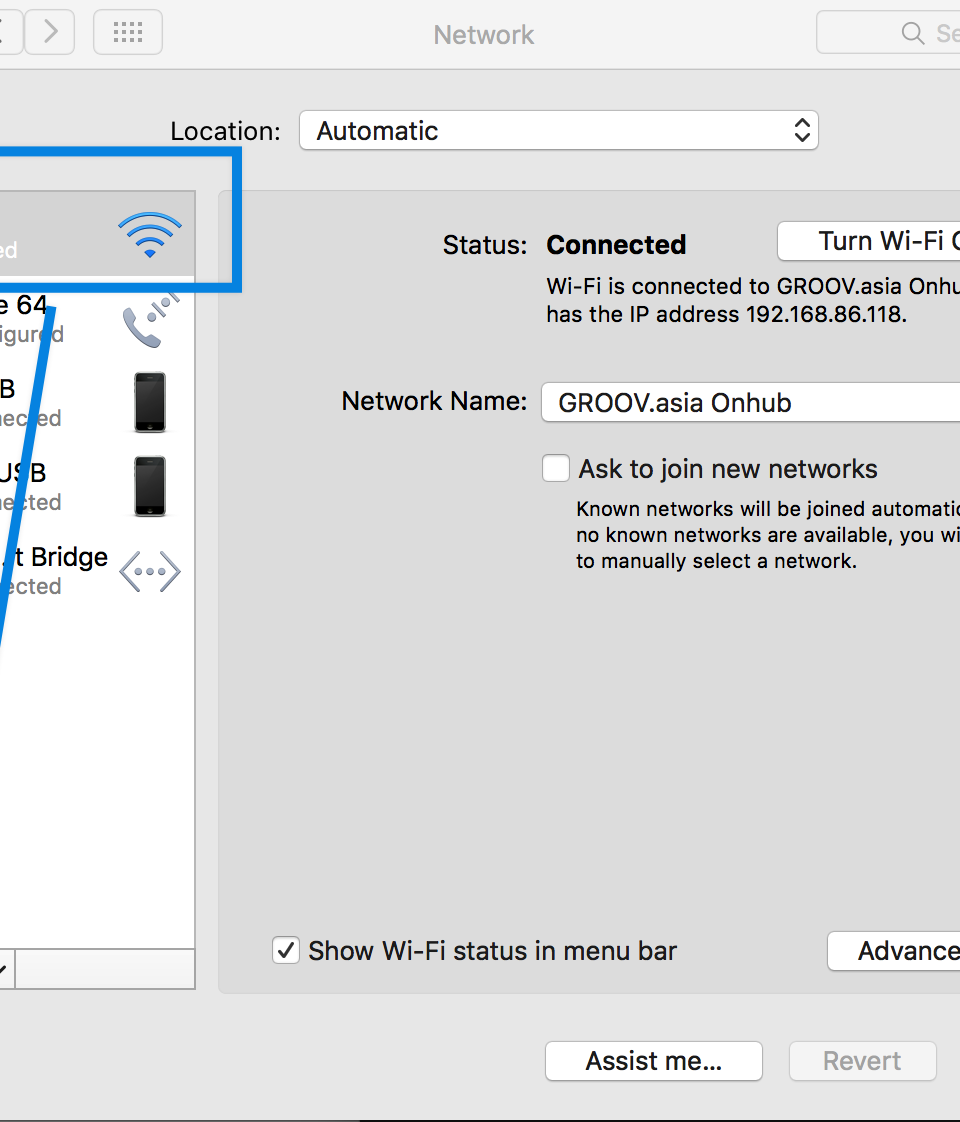This screenshot has width=960, height=1122.
Task: Enable Ask to join new networks
Action: [556, 468]
